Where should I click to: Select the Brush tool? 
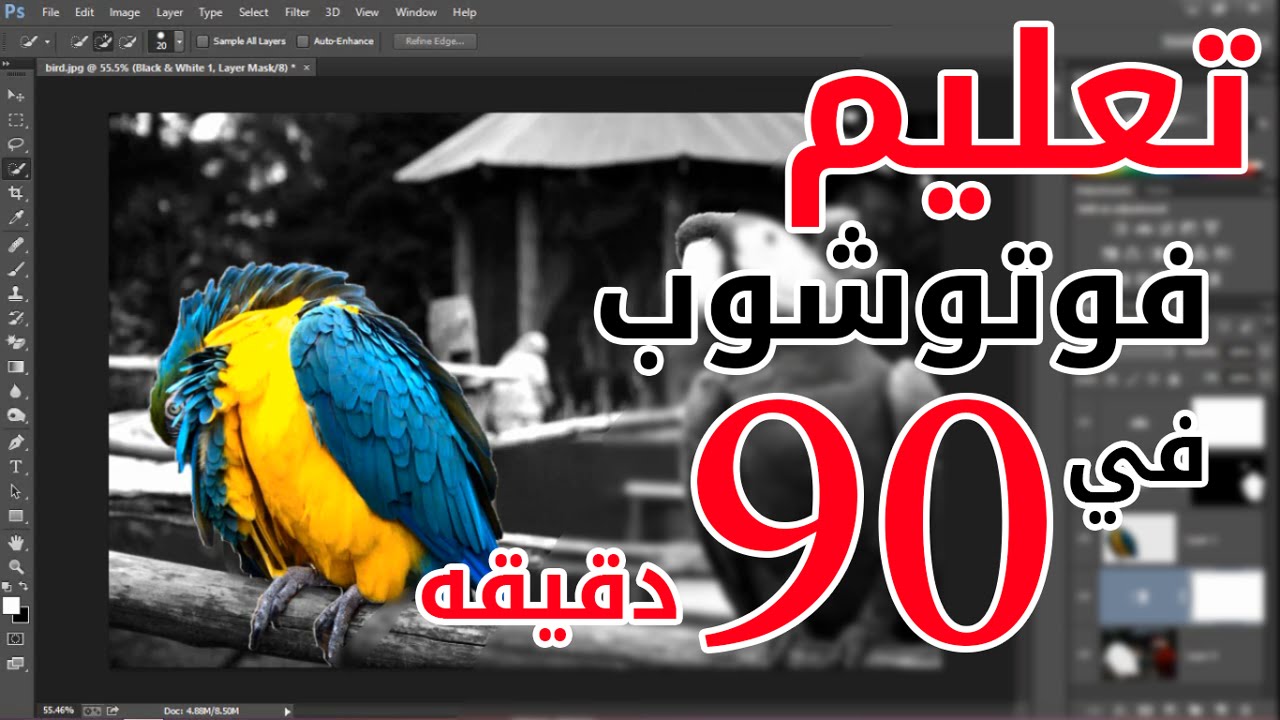16,270
